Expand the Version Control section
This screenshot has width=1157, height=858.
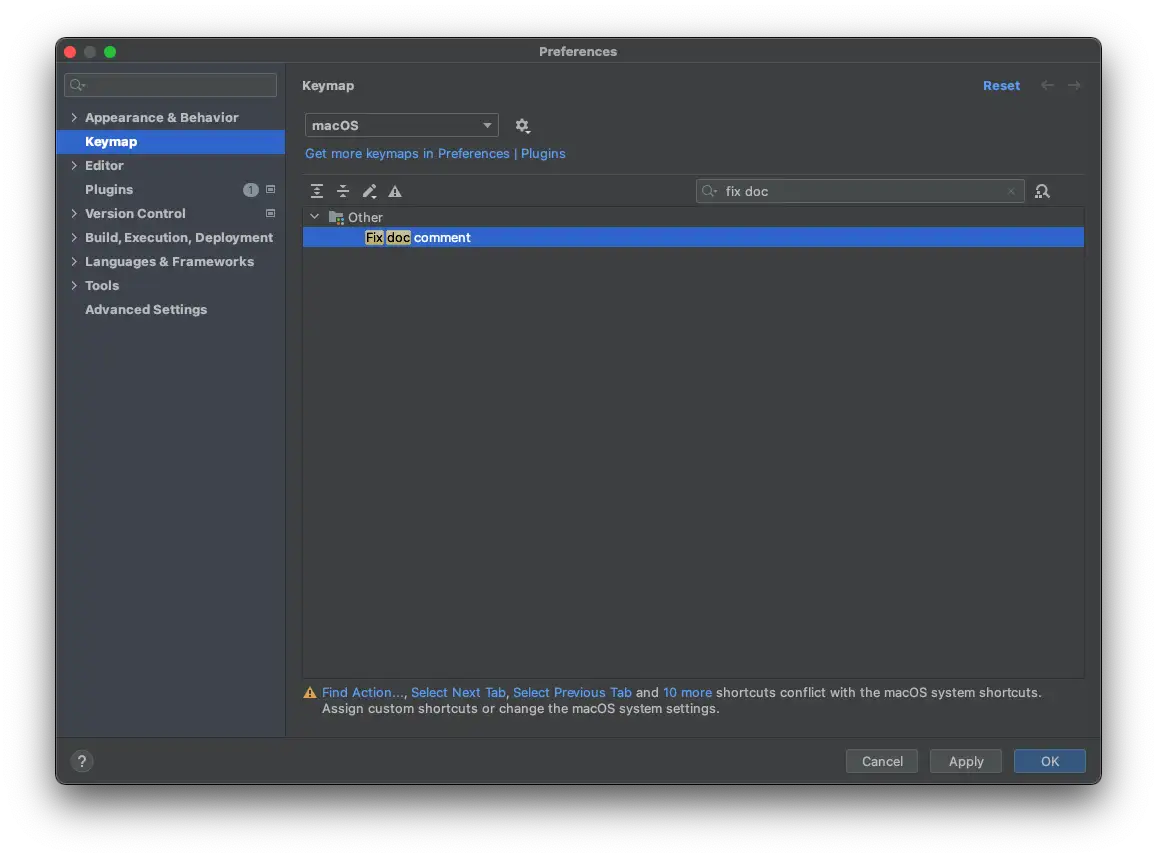[74, 213]
